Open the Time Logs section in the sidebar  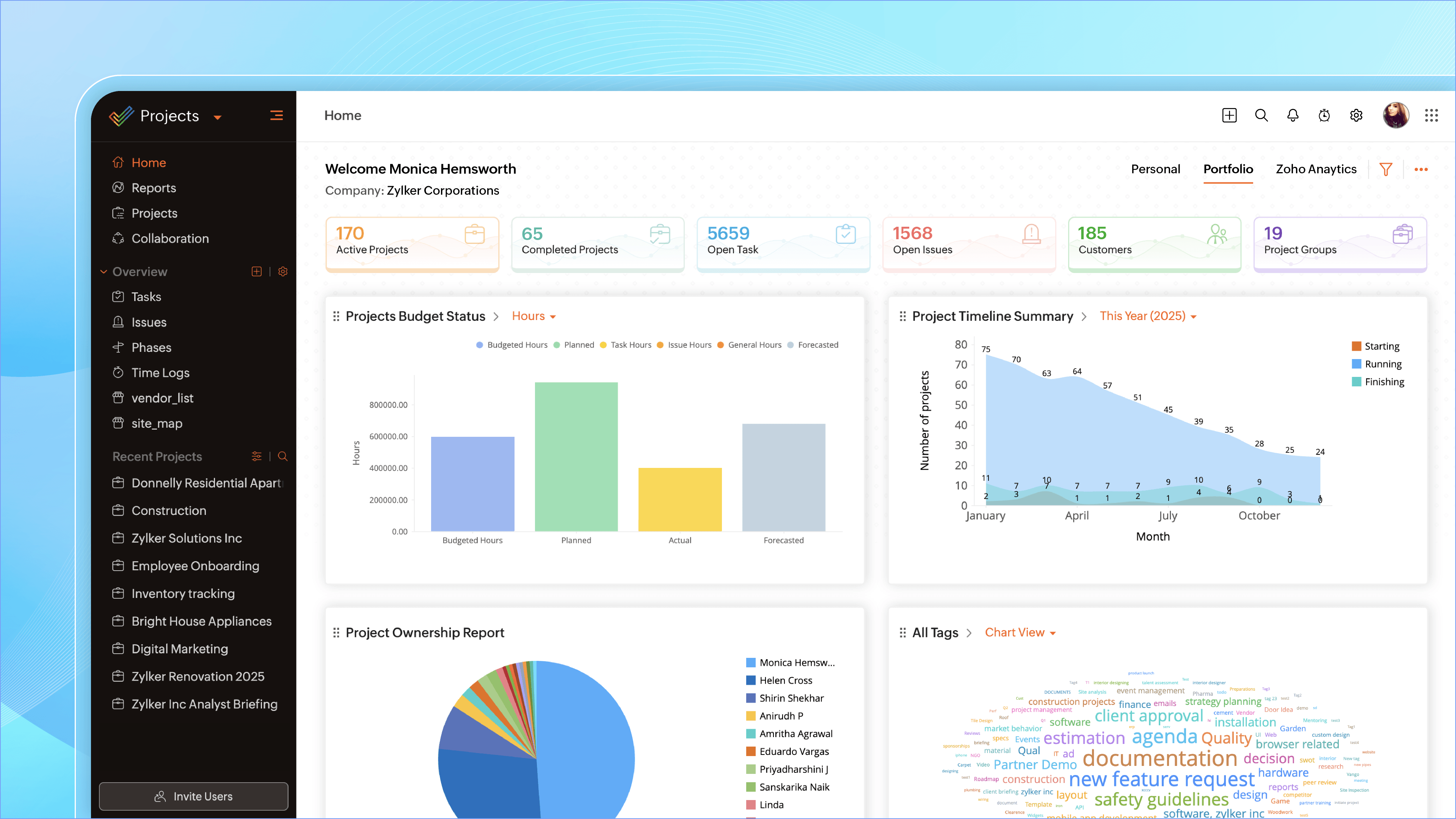[160, 372]
